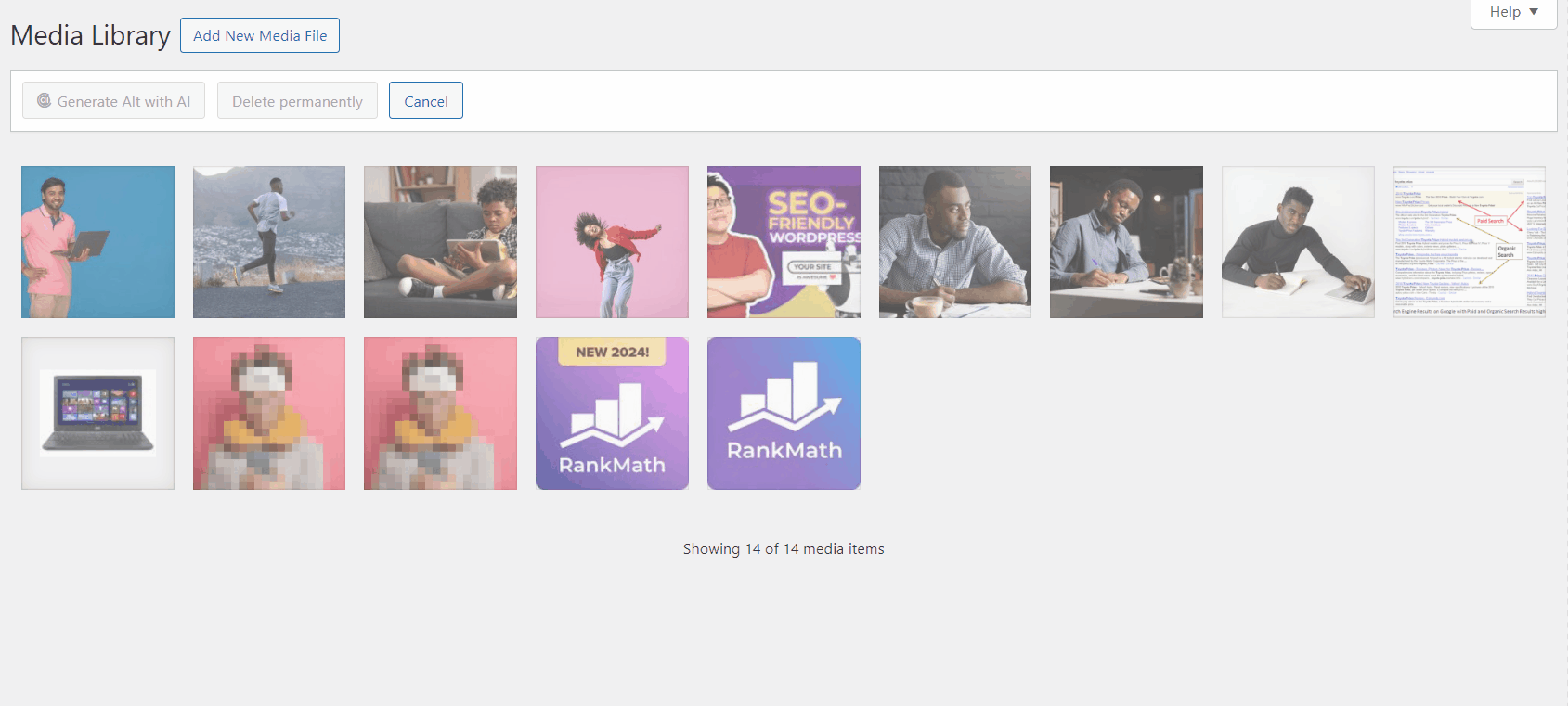The image size is (1568, 706).
Task: Click the 'Showing 14 of 14 media items' text
Action: pyautogui.click(x=784, y=548)
